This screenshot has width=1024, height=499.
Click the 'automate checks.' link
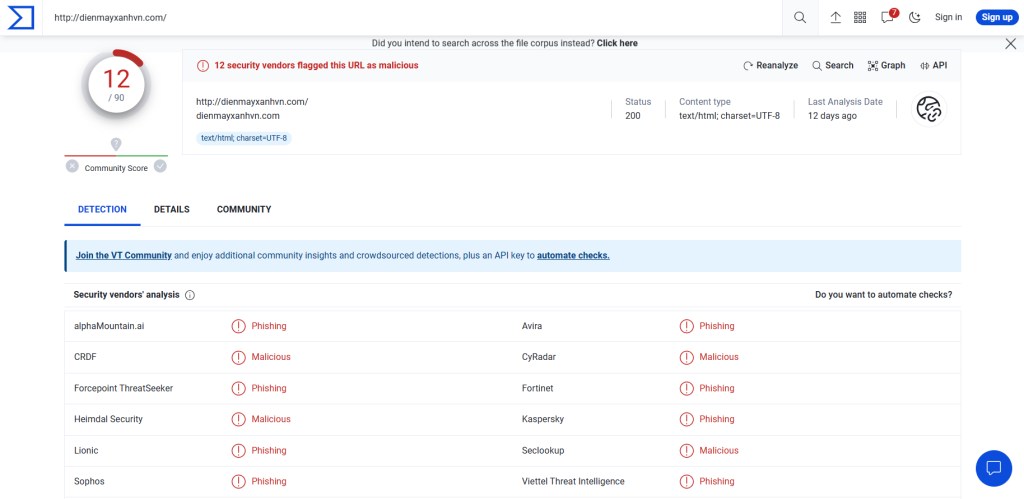point(573,255)
